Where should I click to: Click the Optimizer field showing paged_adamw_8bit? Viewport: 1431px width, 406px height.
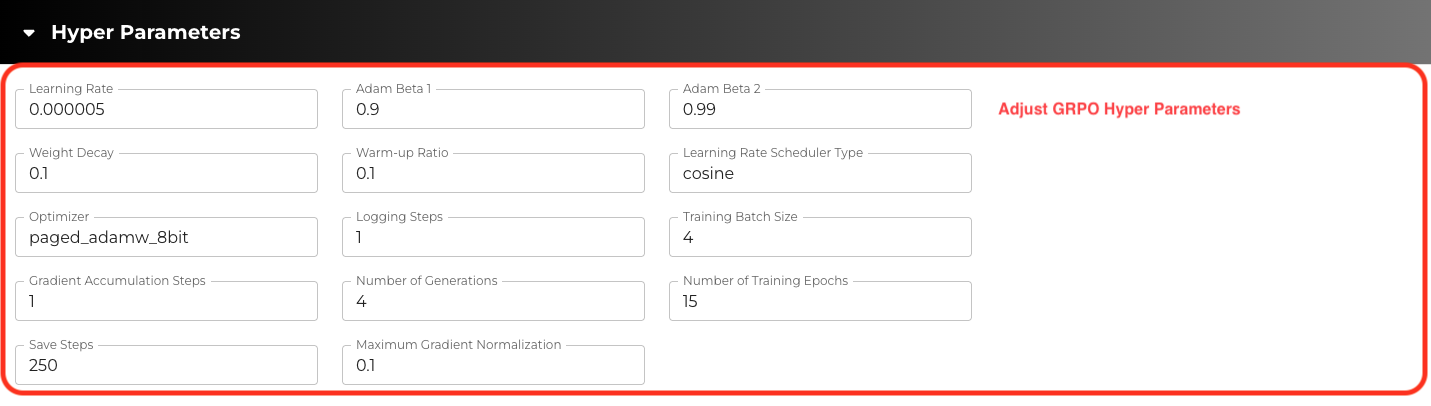[x=166, y=238]
